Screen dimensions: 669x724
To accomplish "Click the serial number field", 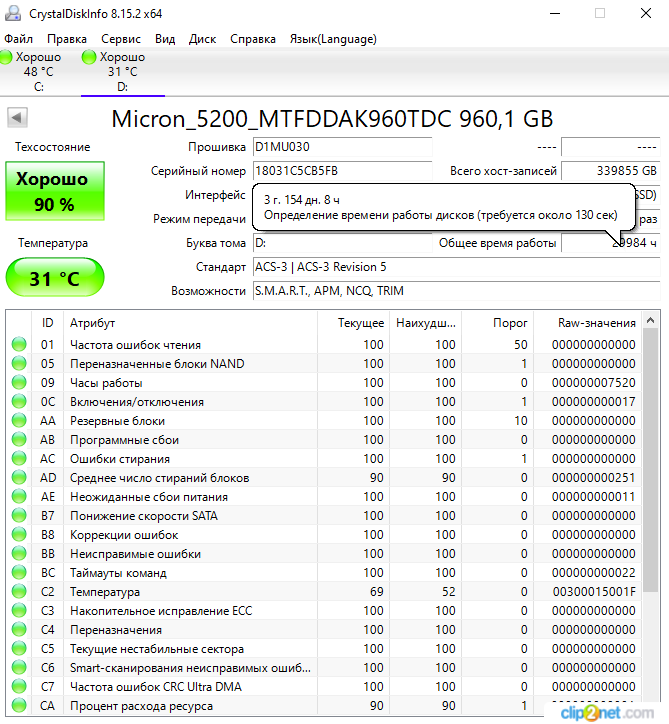I will 341,171.
